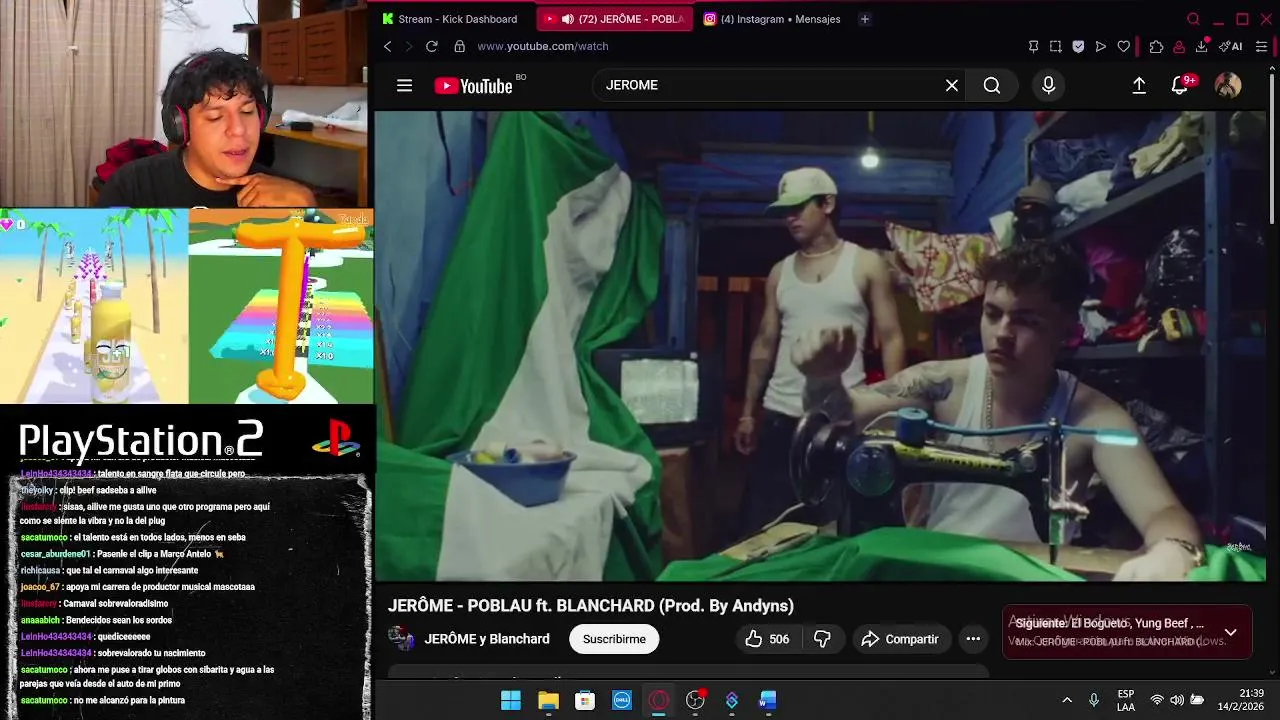
Task: Open the Dell app in taskbar
Action: [621, 700]
